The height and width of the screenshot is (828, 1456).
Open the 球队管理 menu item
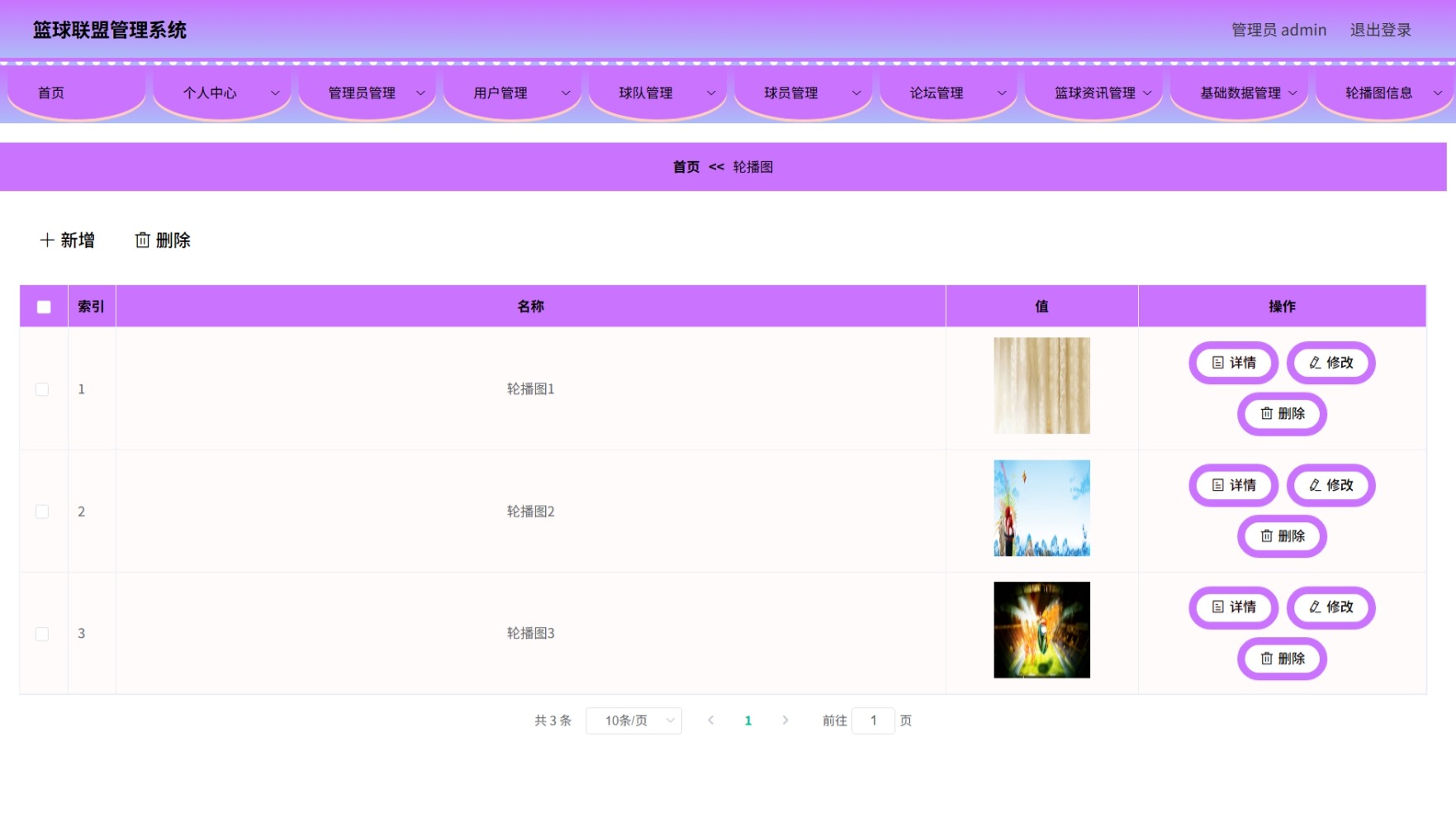658,93
